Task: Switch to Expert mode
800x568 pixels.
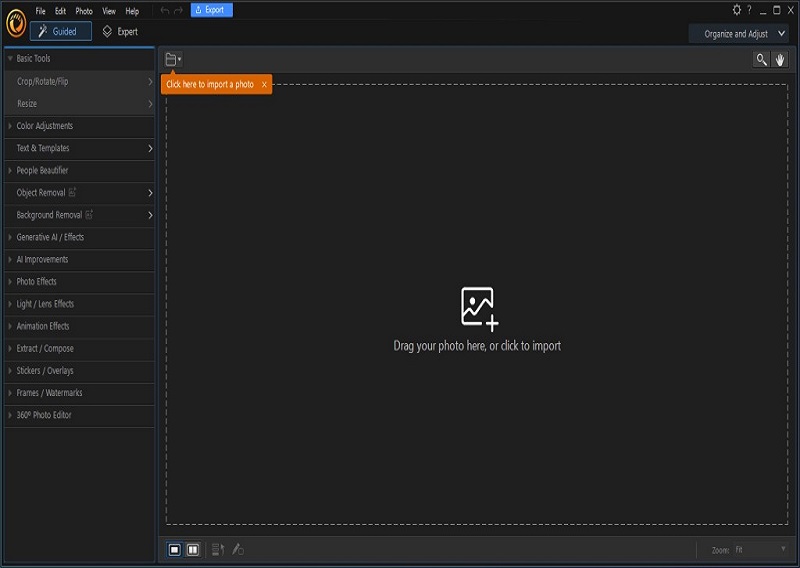Action: pos(120,32)
